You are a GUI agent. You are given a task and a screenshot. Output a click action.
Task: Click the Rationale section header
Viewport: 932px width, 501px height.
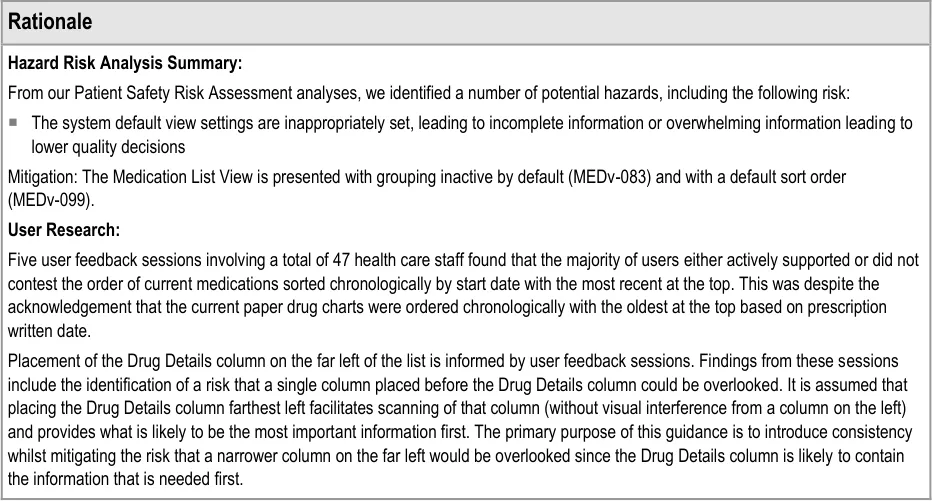(50, 21)
